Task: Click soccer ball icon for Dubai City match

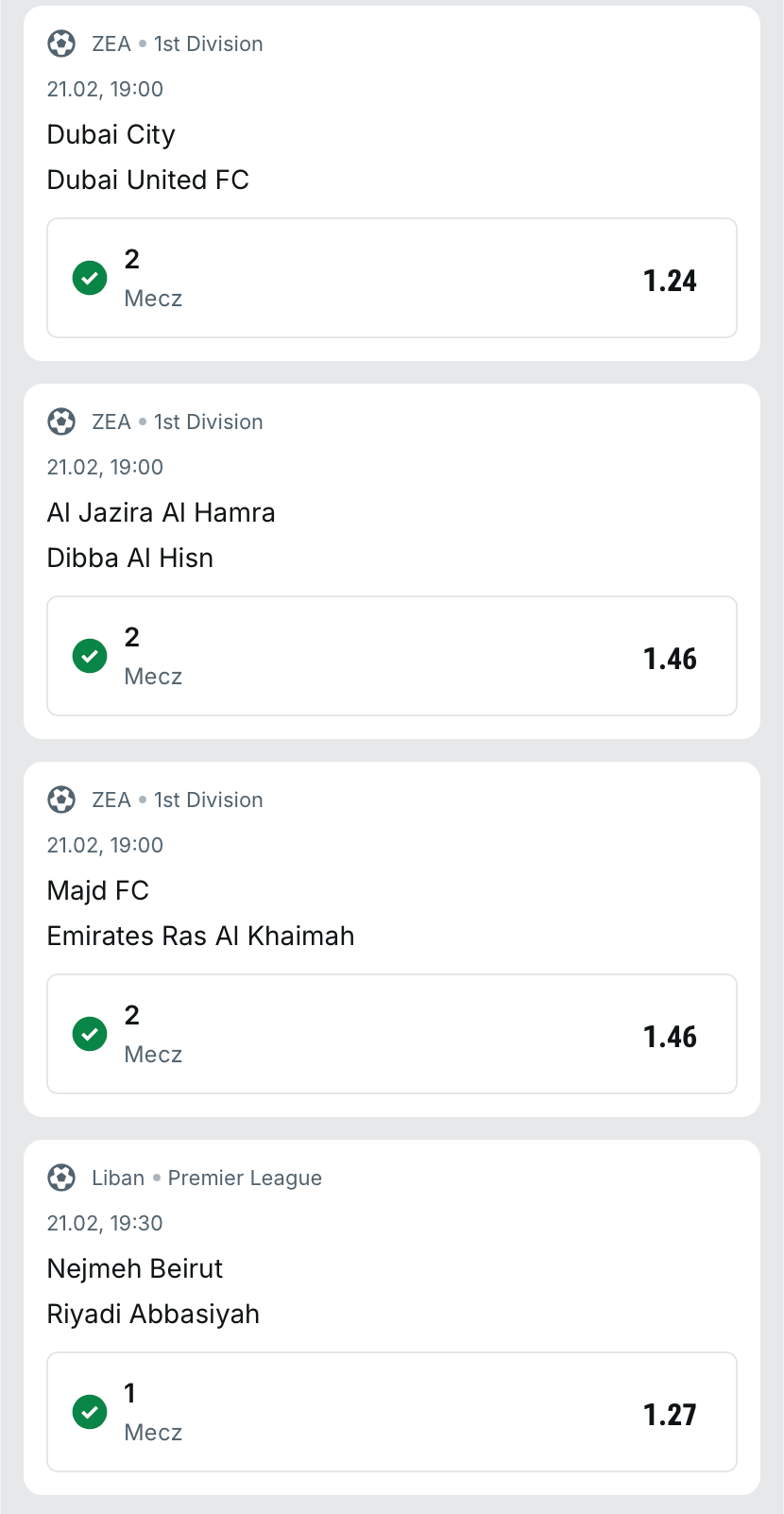Action: (x=61, y=43)
